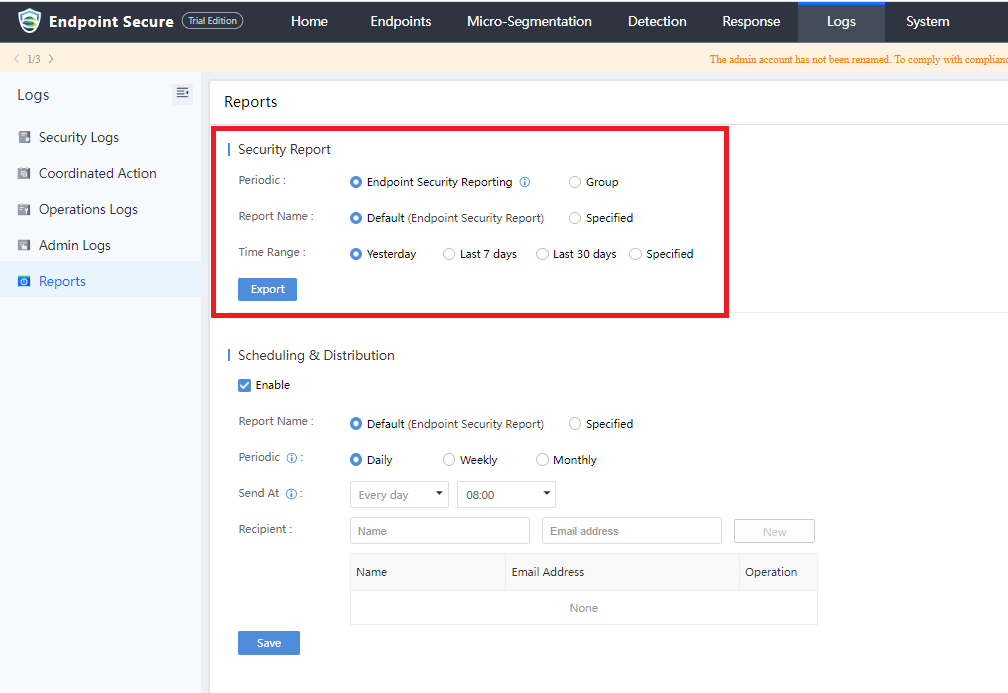Click the Email address input field
1008x693 pixels.
click(631, 531)
